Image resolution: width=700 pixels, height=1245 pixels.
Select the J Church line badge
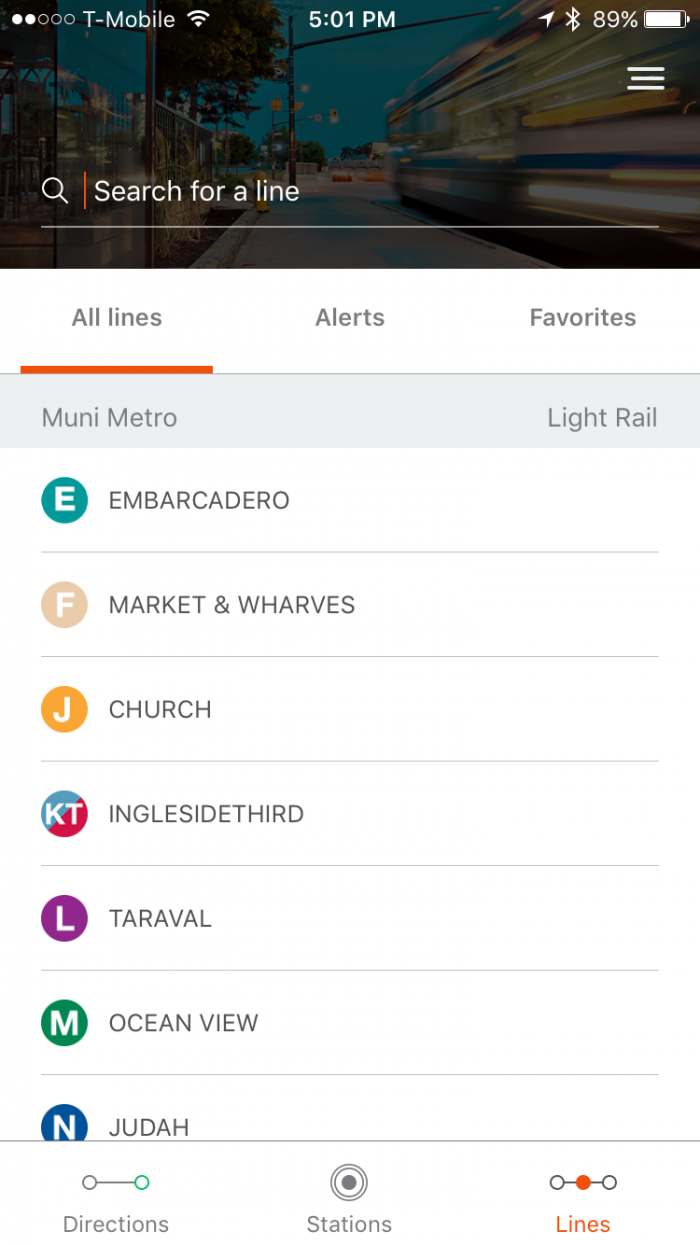(64, 709)
